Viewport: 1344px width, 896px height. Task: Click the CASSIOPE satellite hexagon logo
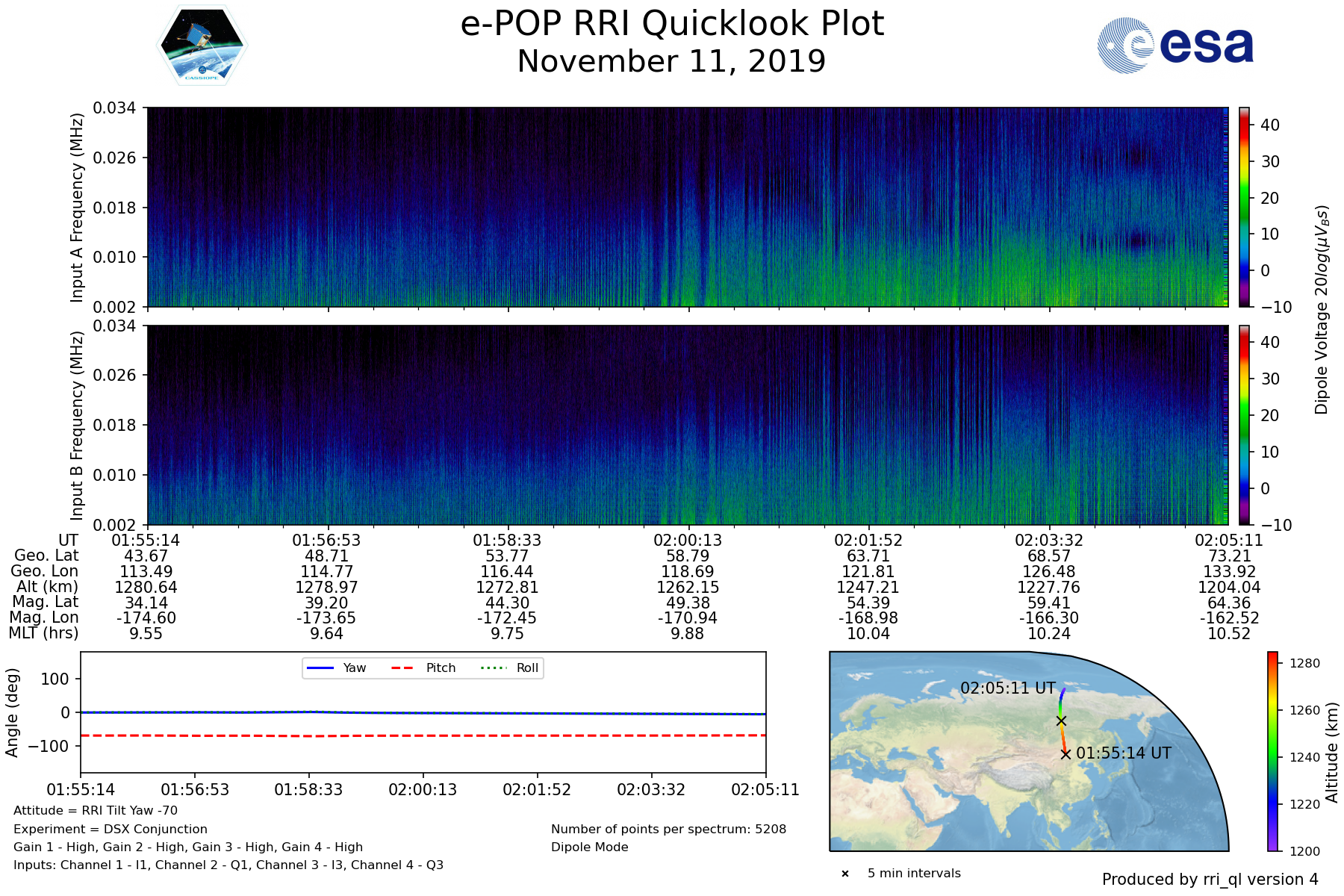point(202,46)
